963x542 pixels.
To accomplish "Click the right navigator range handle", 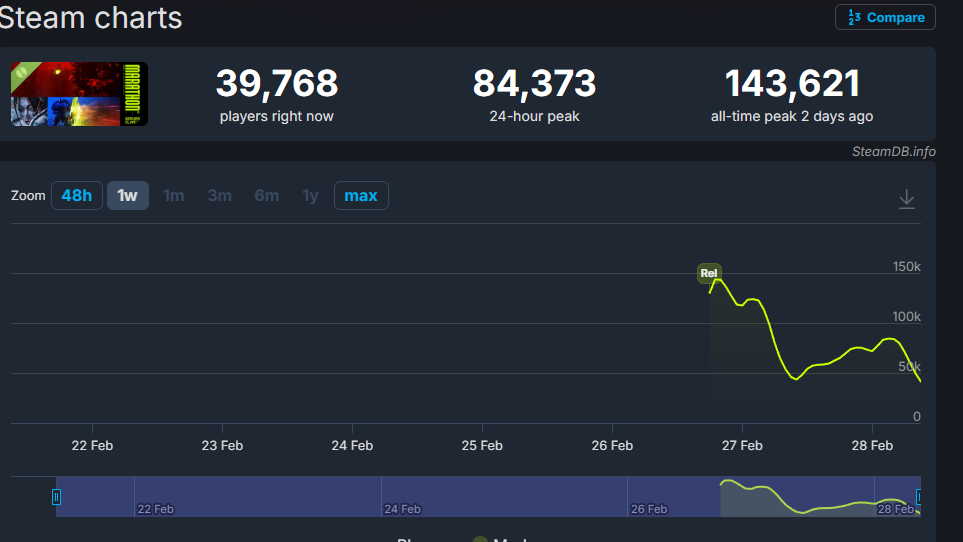I will click(919, 497).
